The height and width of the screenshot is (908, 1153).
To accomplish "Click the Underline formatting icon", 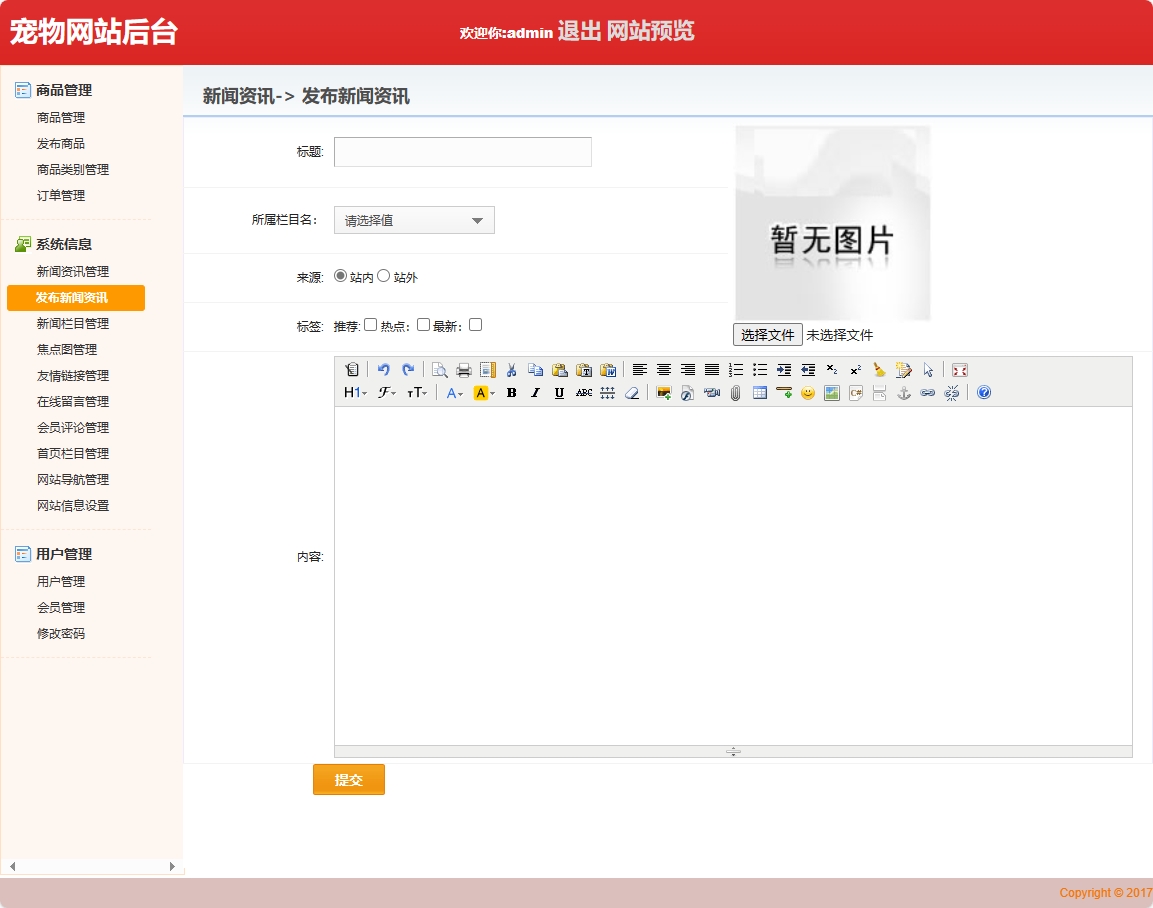I will 559,392.
